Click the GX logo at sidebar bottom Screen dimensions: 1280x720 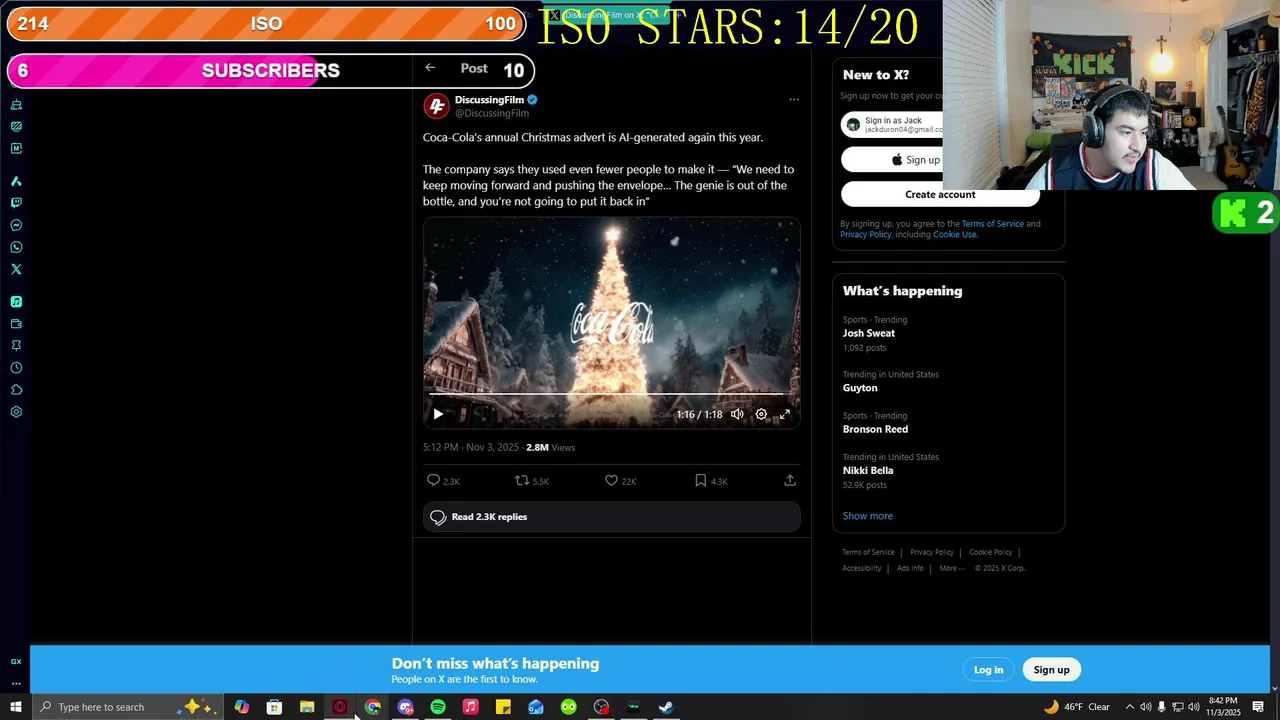(16, 661)
